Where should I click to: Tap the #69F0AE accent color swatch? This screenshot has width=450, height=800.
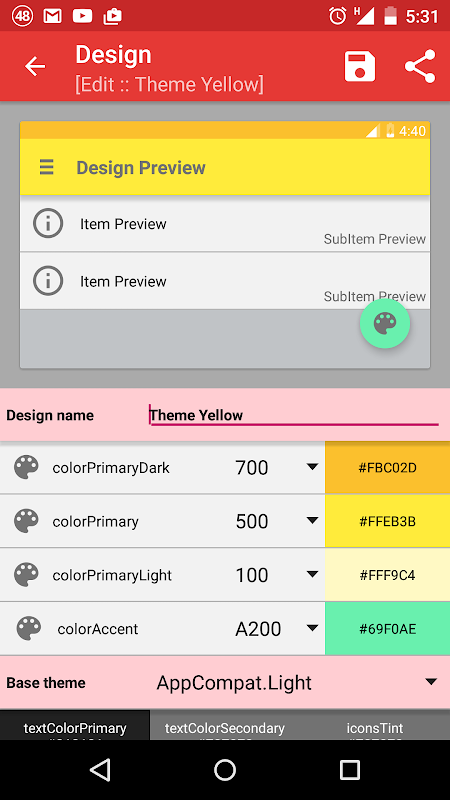point(387,629)
